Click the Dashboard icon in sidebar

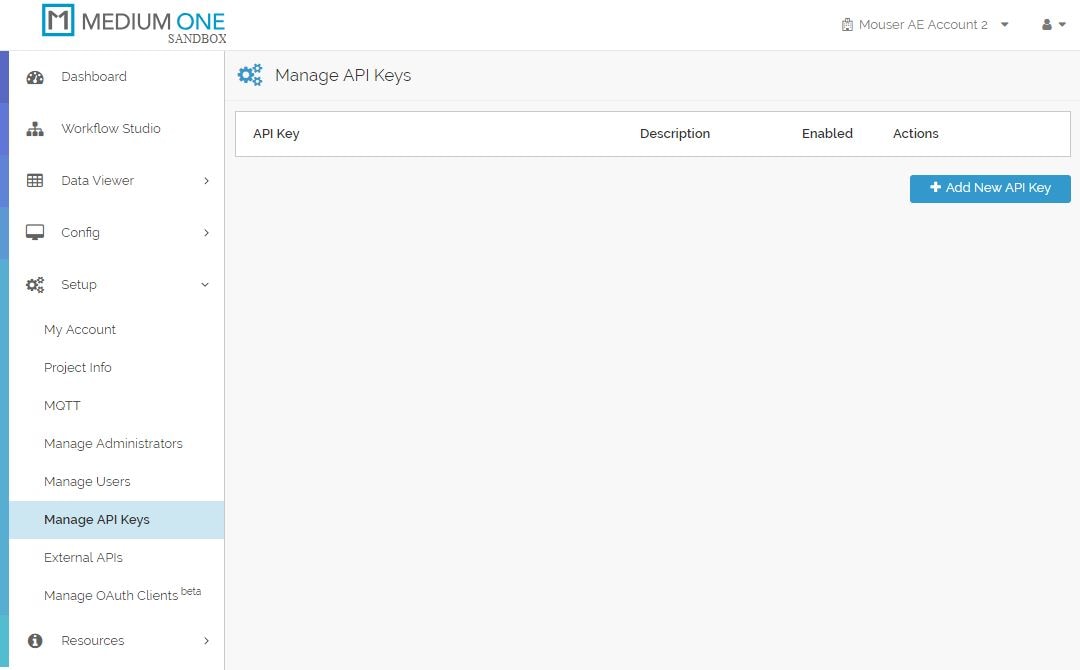click(36, 76)
